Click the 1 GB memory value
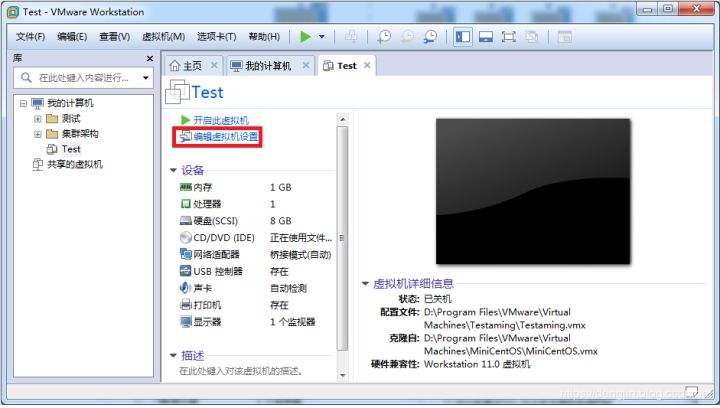 tap(281, 187)
